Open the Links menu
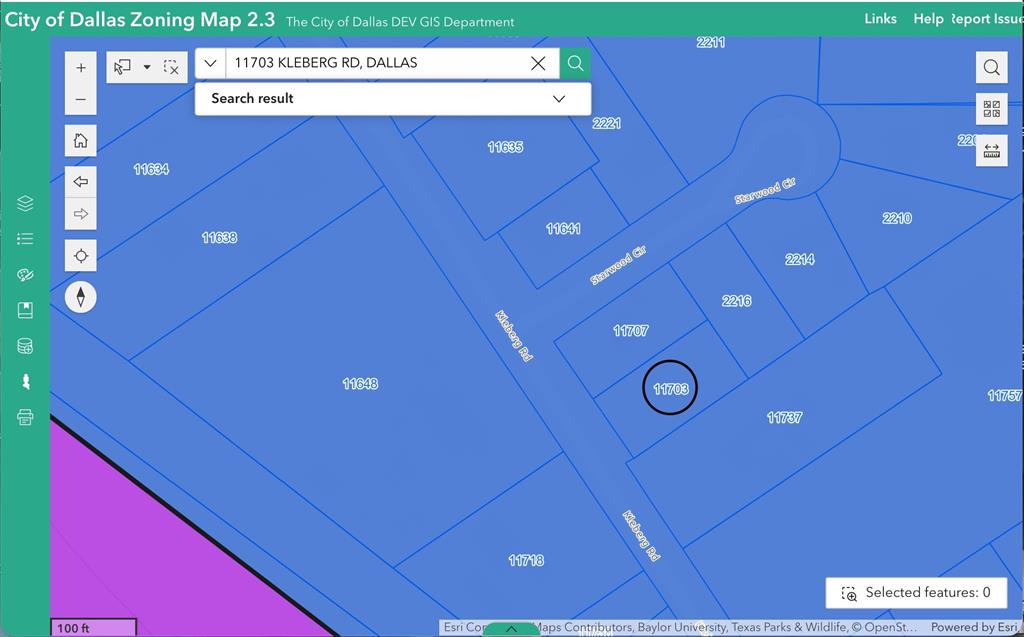Screen dimensions: 1024x637 pos(880,19)
